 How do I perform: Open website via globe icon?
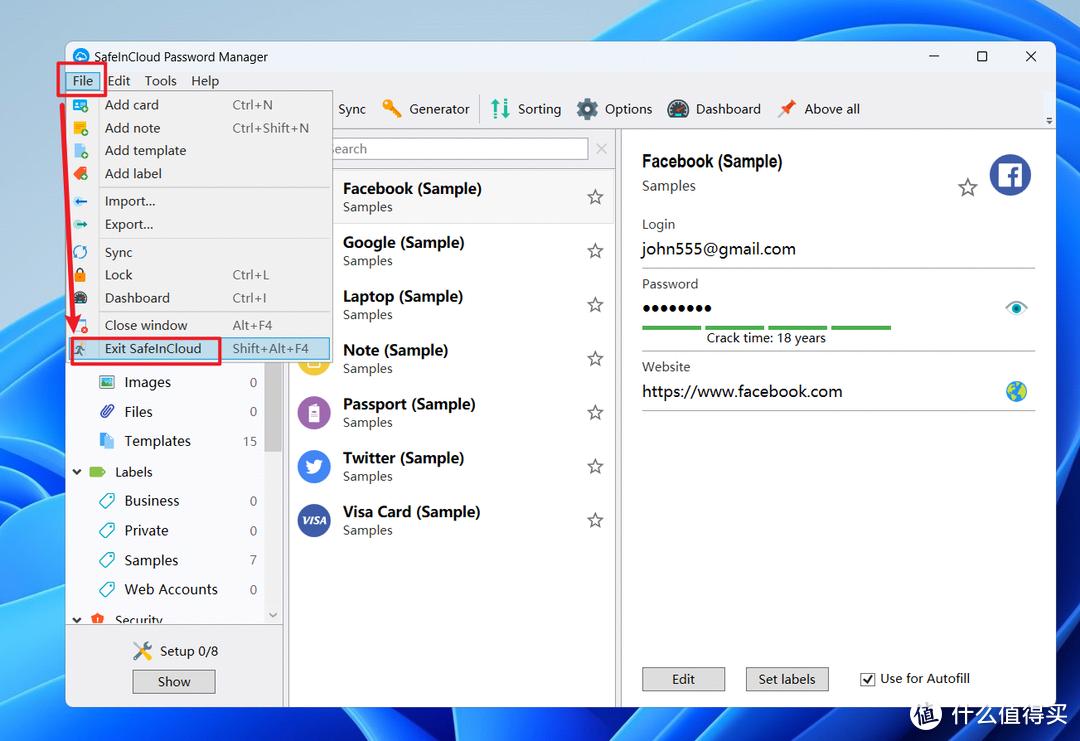[x=1016, y=392]
